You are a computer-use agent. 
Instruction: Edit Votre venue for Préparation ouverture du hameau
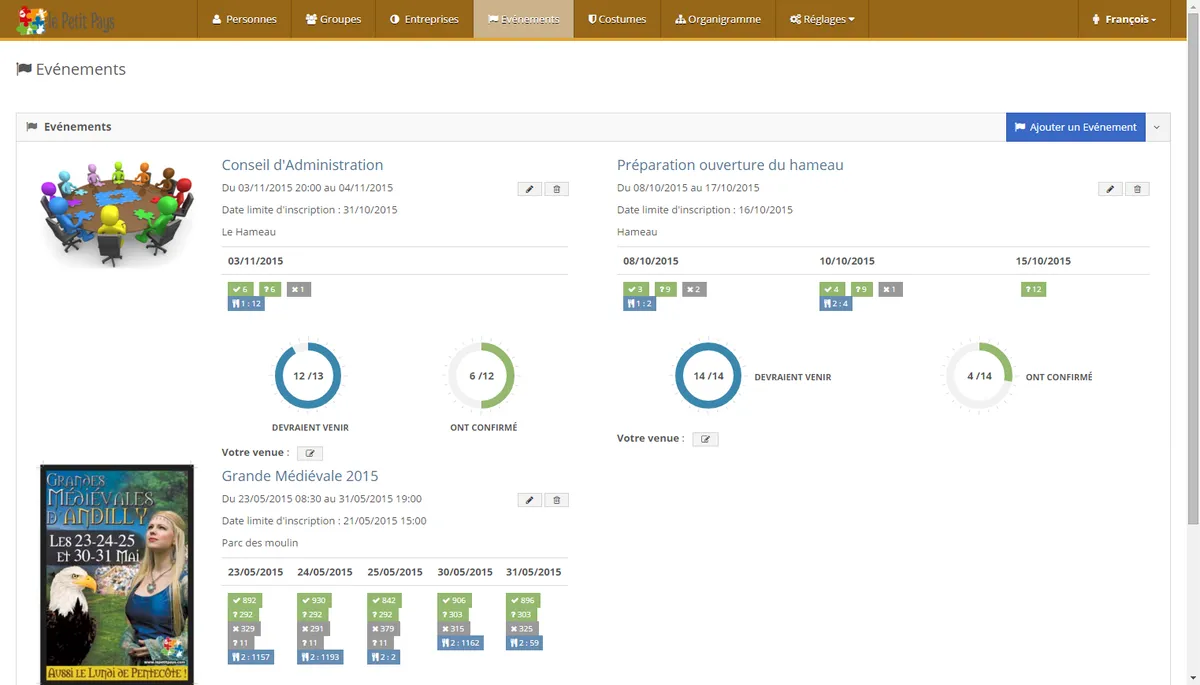click(706, 439)
